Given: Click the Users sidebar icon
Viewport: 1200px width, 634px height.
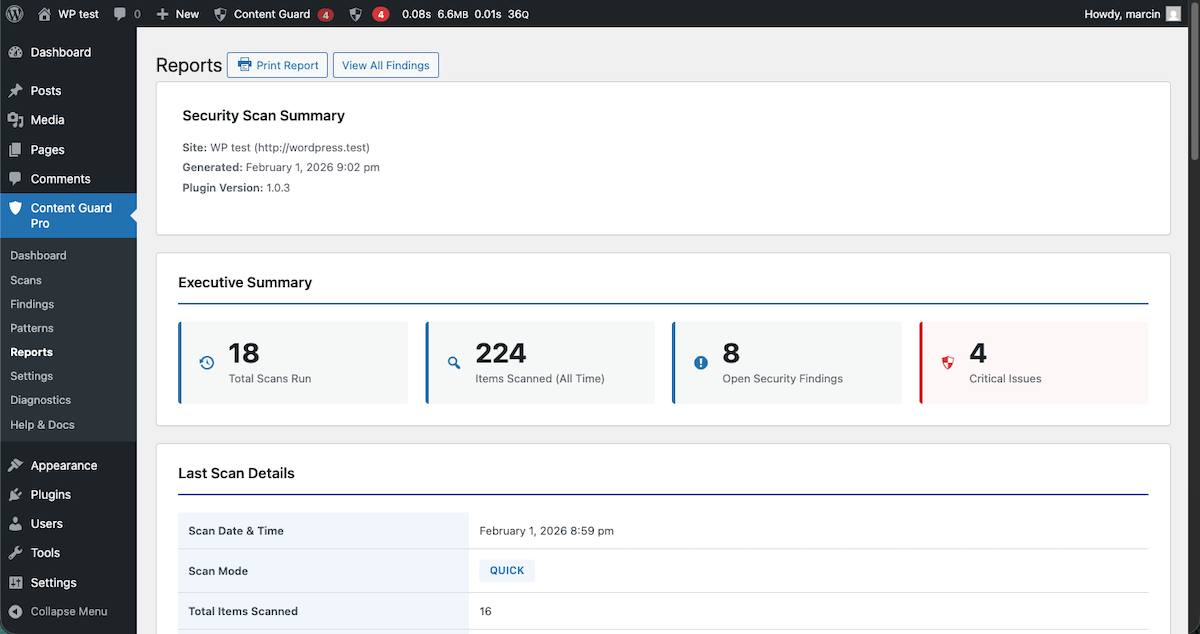Looking at the screenshot, I should [x=14, y=523].
